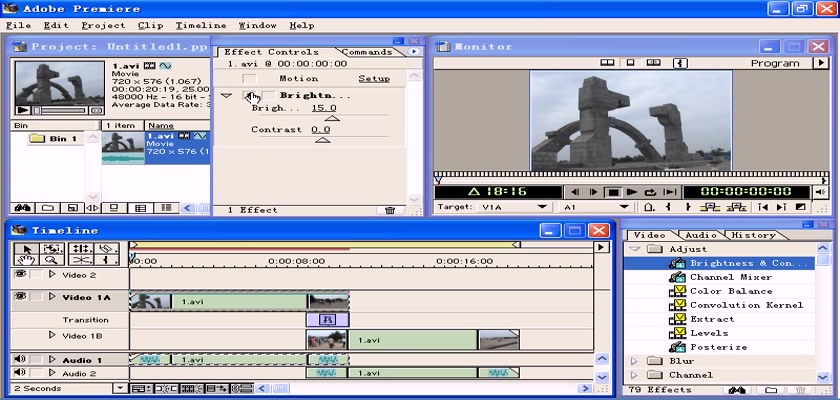The width and height of the screenshot is (840, 400).
Task: Open the Target A1 audio dropdown
Action: point(624,207)
